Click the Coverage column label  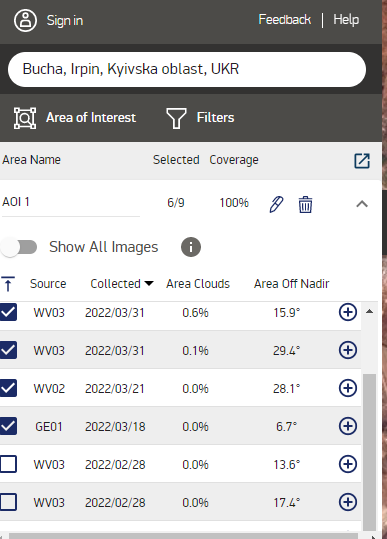(x=234, y=160)
